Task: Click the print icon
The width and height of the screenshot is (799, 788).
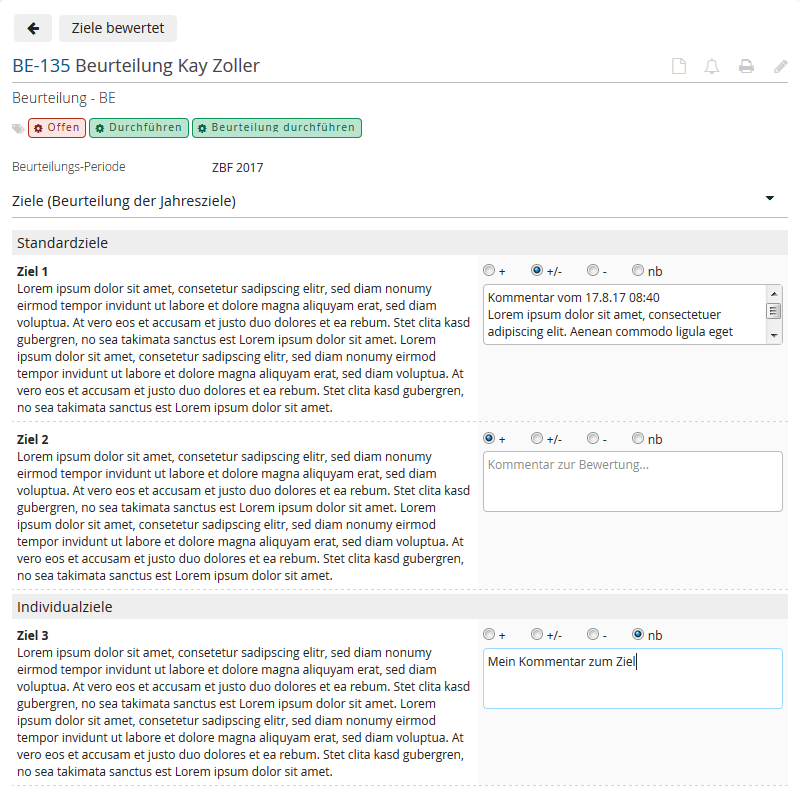Action: [746, 67]
